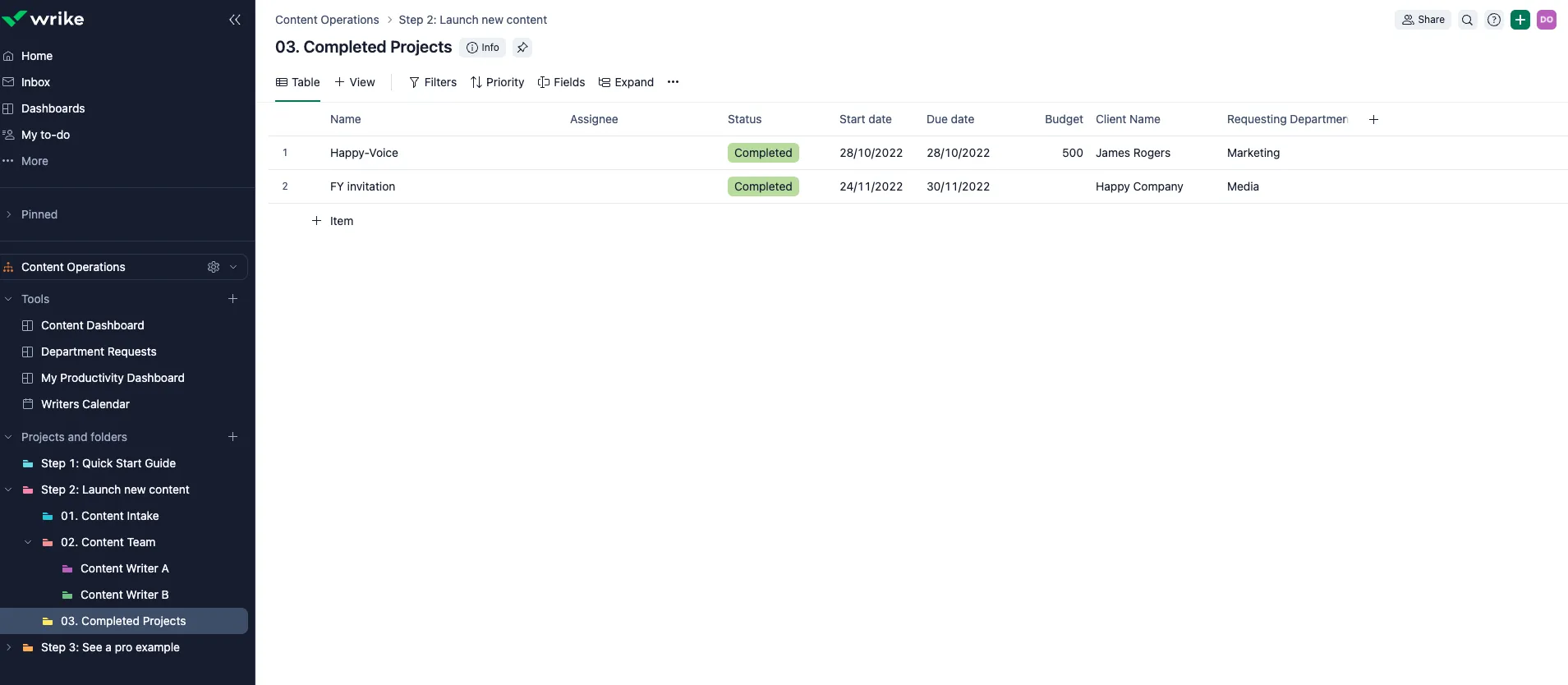1568x685 pixels.
Task: Open Inbox in the sidebar
Action: coord(35,82)
